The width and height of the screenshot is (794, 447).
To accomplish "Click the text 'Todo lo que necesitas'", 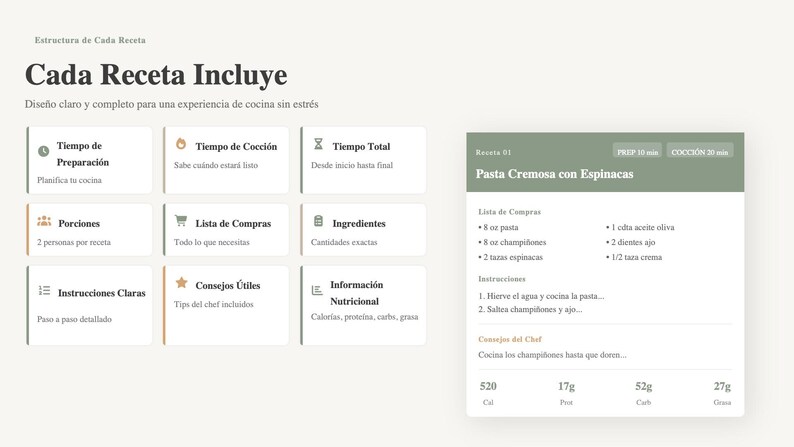I will pos(212,242).
